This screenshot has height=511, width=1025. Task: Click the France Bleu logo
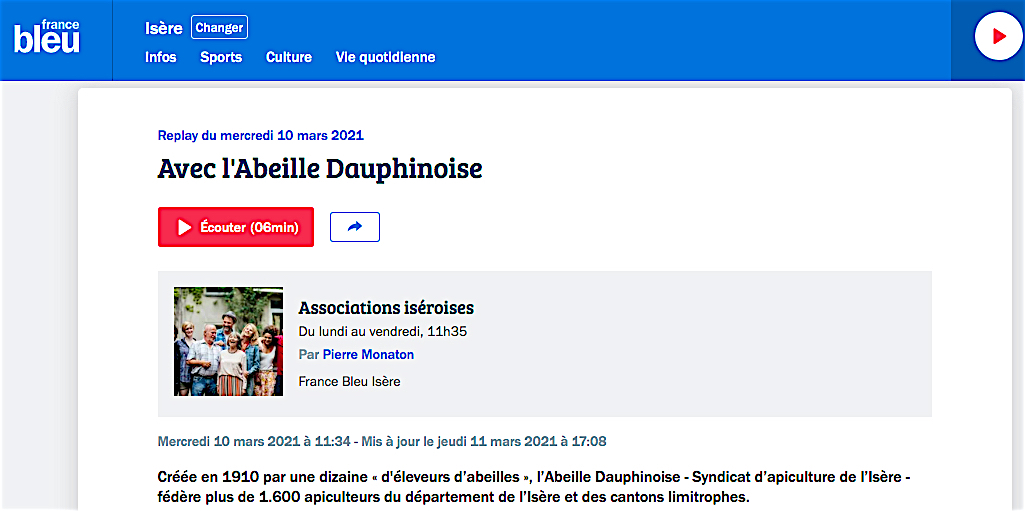[x=47, y=37]
